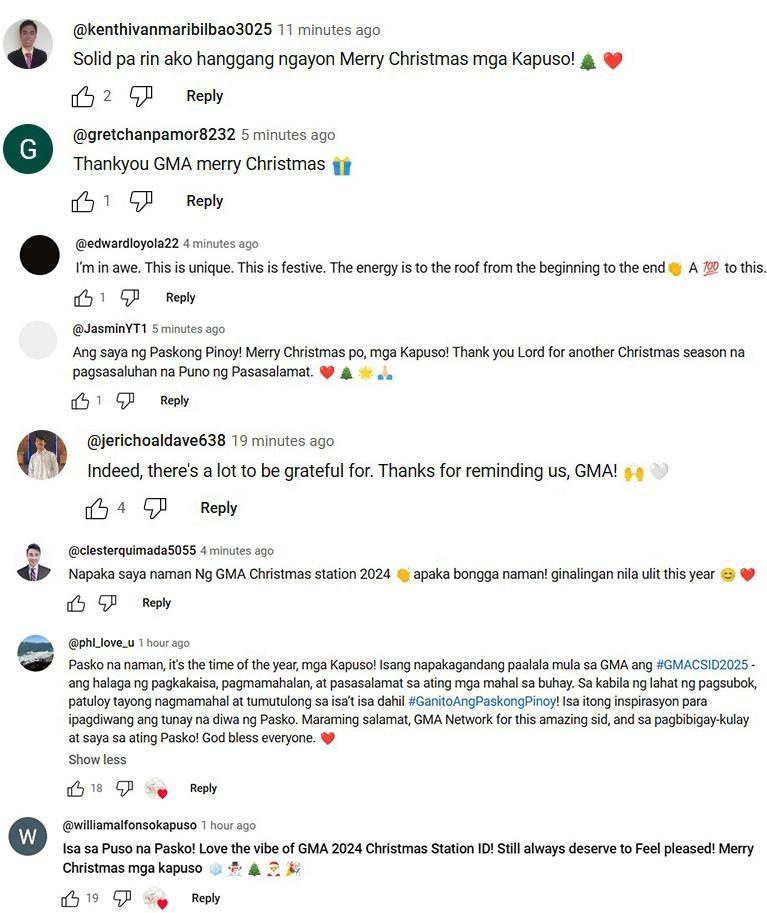Click thumbs down on @JasminYT1's comment
767x913 pixels.
point(126,400)
